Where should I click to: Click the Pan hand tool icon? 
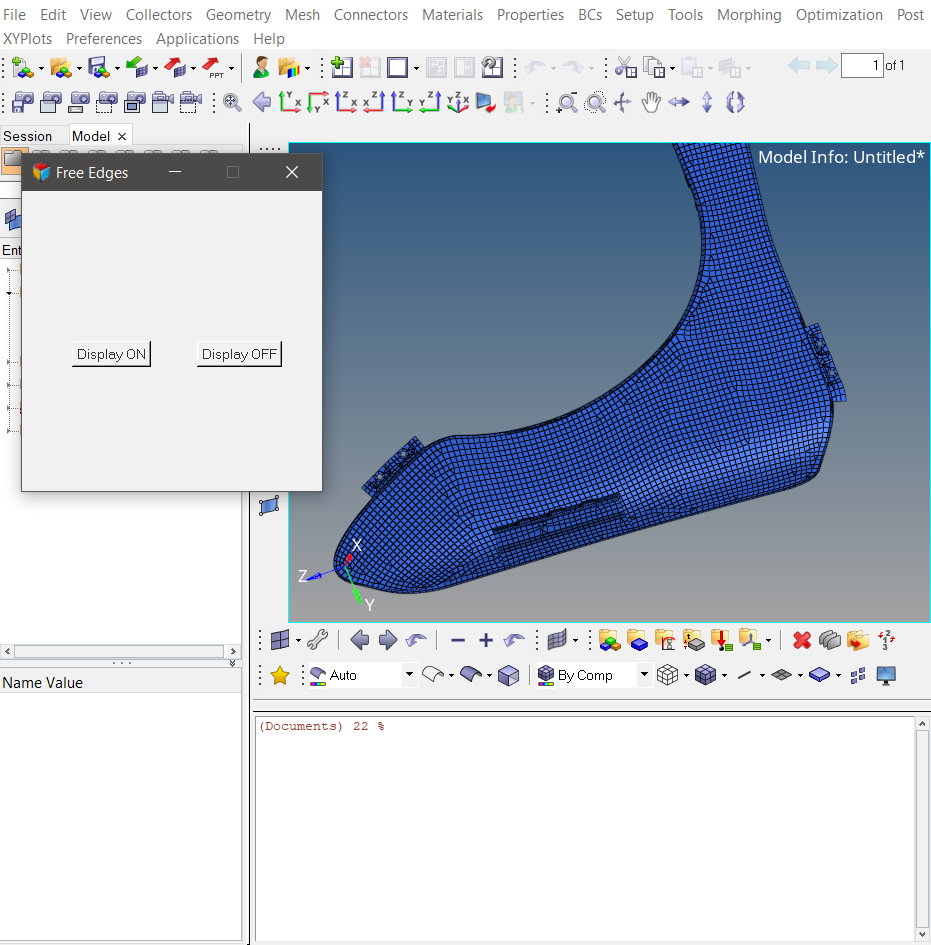(651, 102)
